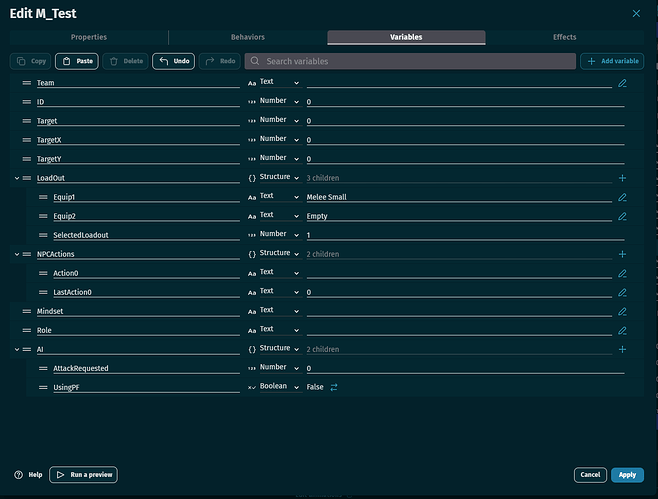Toggle the UsingPF boolean value
Image resolution: width=658 pixels, height=499 pixels.
(334, 387)
